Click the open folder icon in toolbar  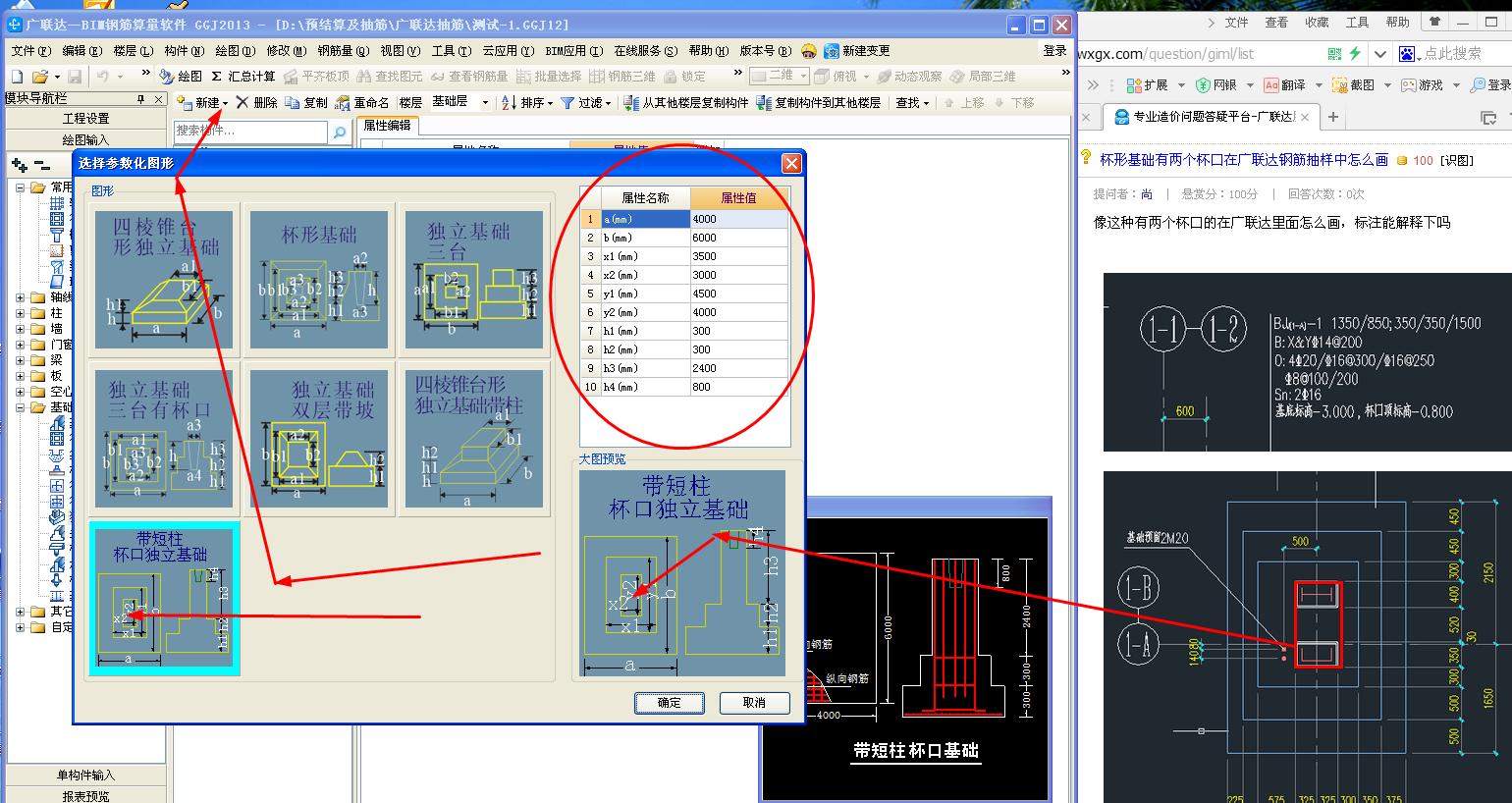[x=39, y=76]
